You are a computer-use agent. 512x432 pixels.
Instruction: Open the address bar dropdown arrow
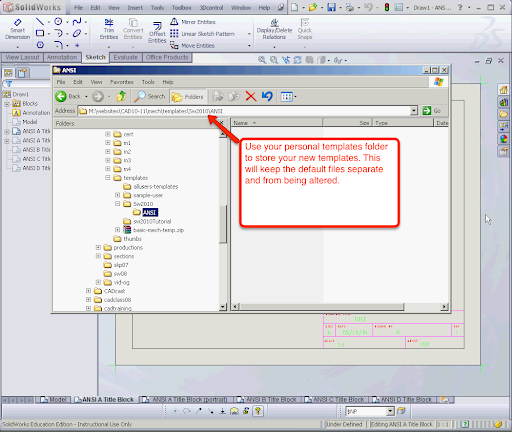414,111
